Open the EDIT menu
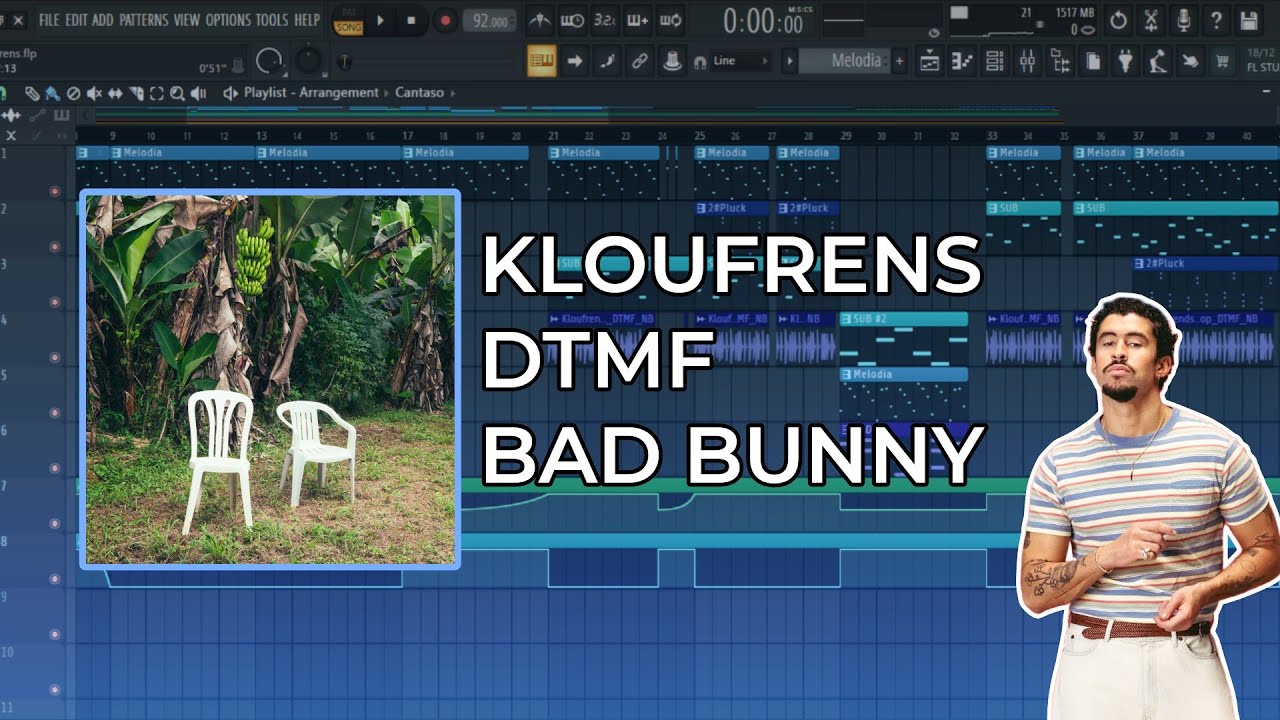Viewport: 1280px width, 720px height. tap(76, 20)
